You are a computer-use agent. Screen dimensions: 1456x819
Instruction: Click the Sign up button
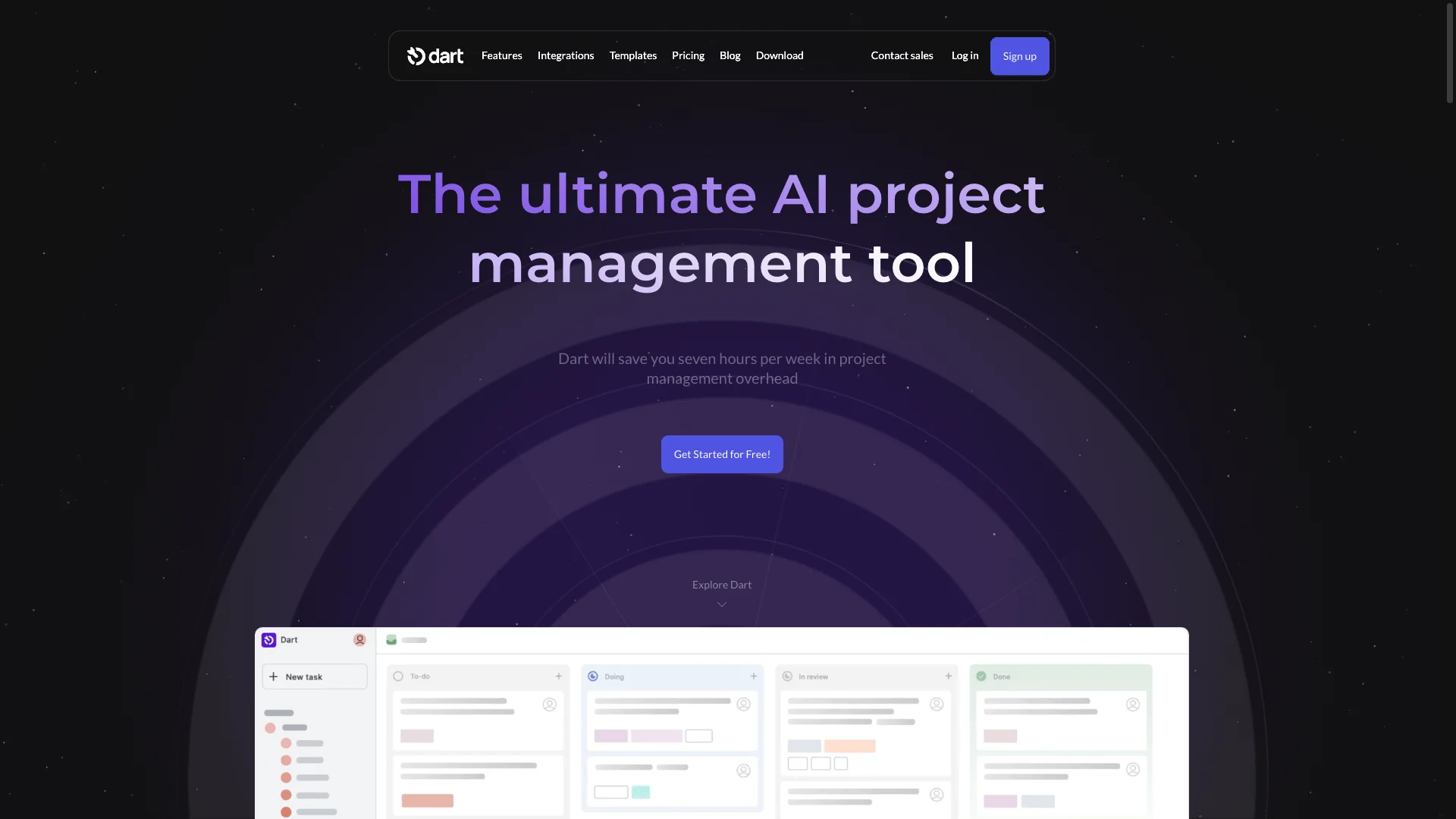1019,56
